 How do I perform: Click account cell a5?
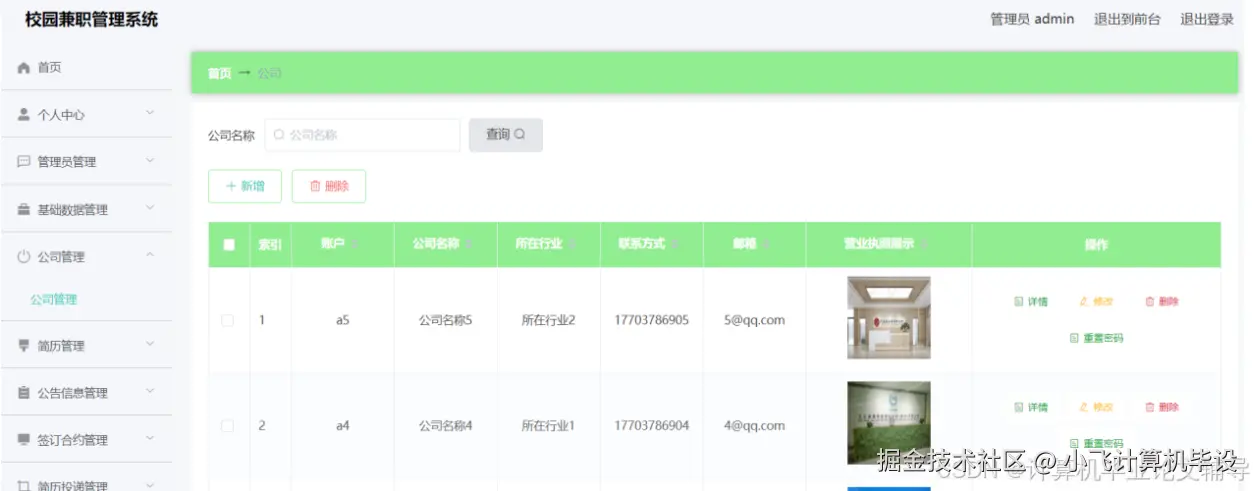pyautogui.click(x=342, y=320)
